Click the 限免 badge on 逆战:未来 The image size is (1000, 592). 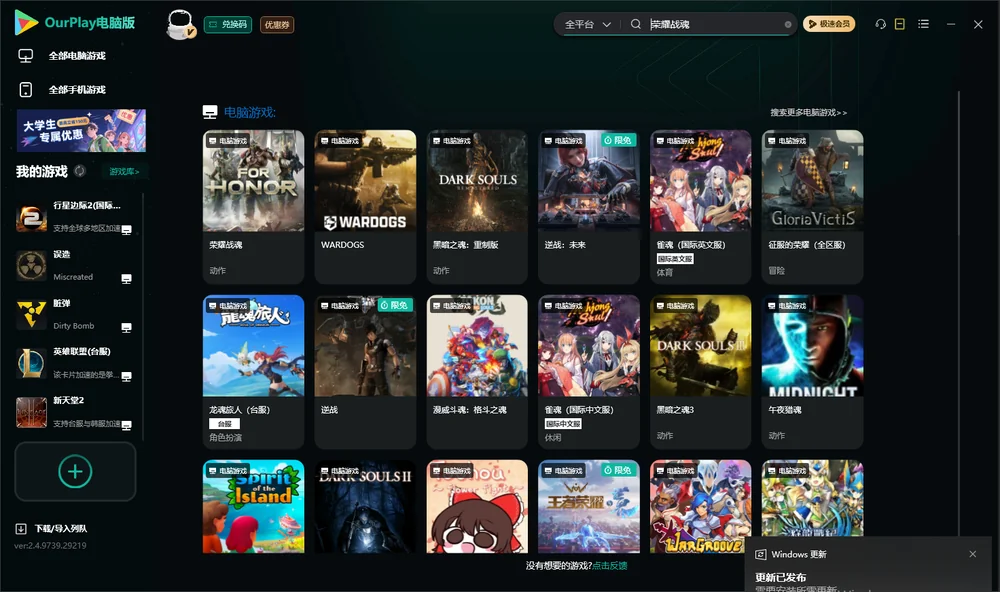[x=618, y=140]
